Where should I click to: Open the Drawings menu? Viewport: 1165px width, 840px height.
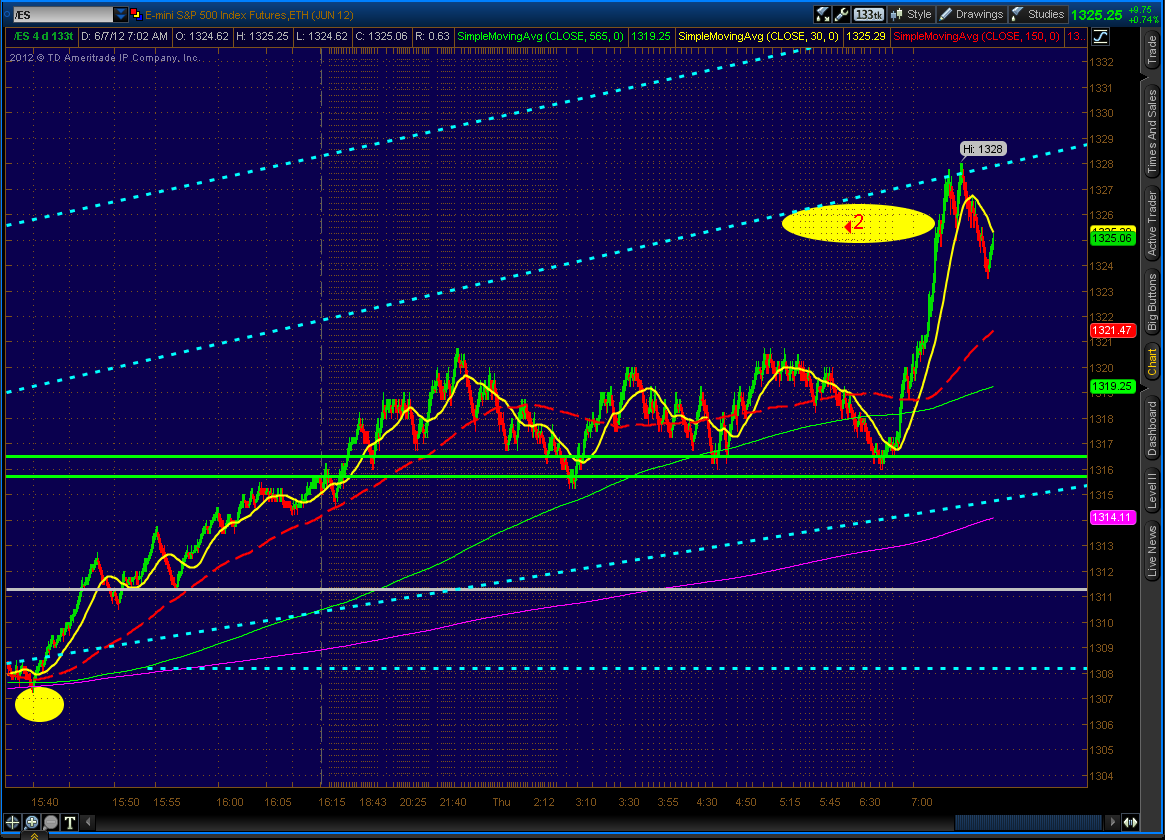971,14
